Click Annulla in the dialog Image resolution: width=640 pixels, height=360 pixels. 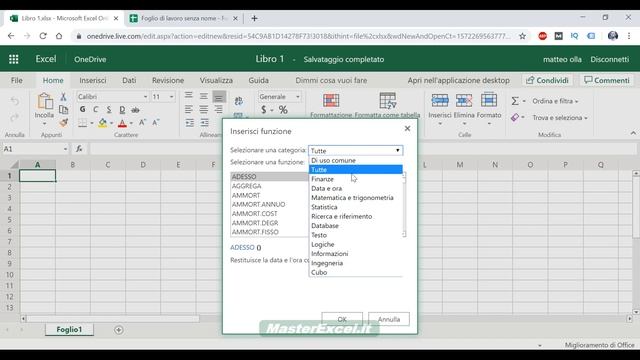[389, 319]
